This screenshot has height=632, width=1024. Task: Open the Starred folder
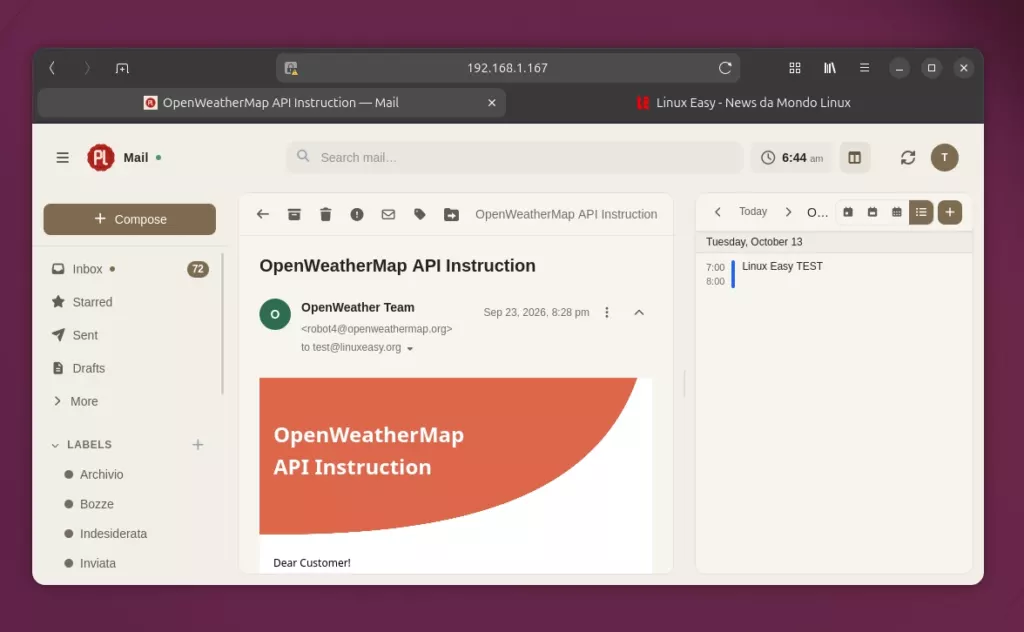tap(131, 302)
